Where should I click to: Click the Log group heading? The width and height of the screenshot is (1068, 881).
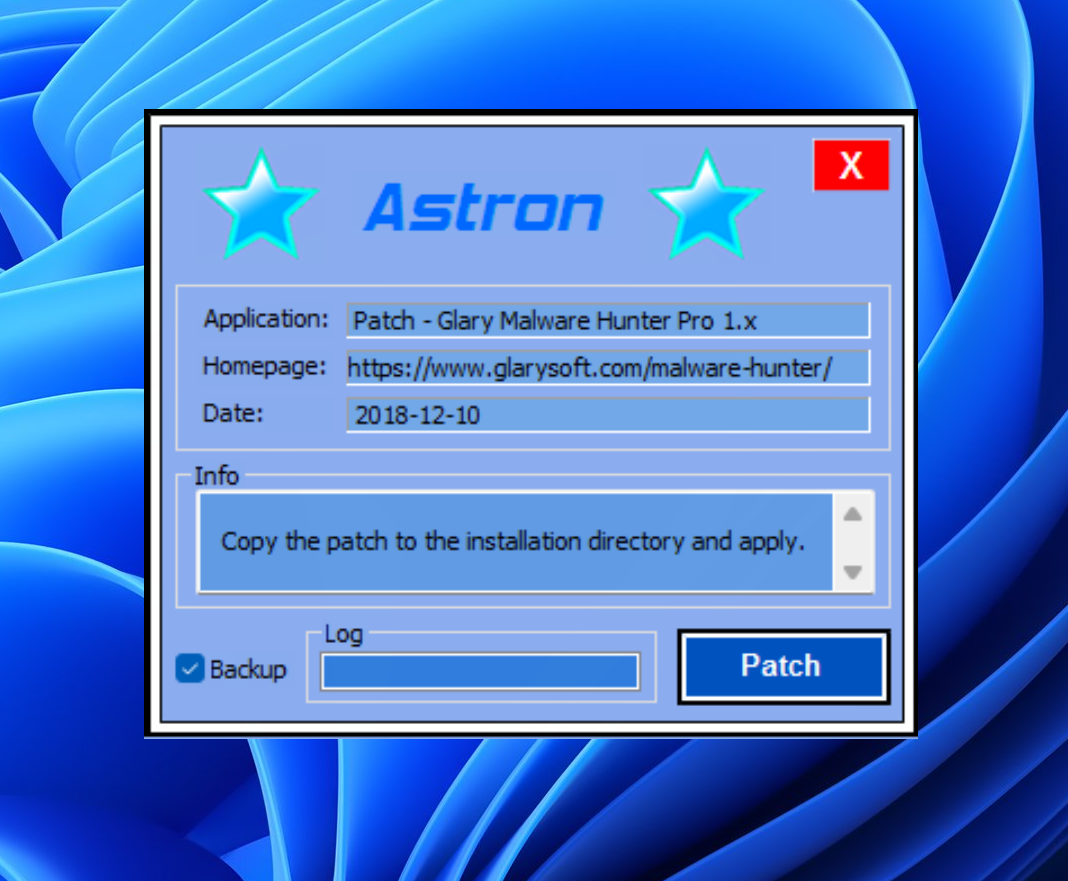344,634
